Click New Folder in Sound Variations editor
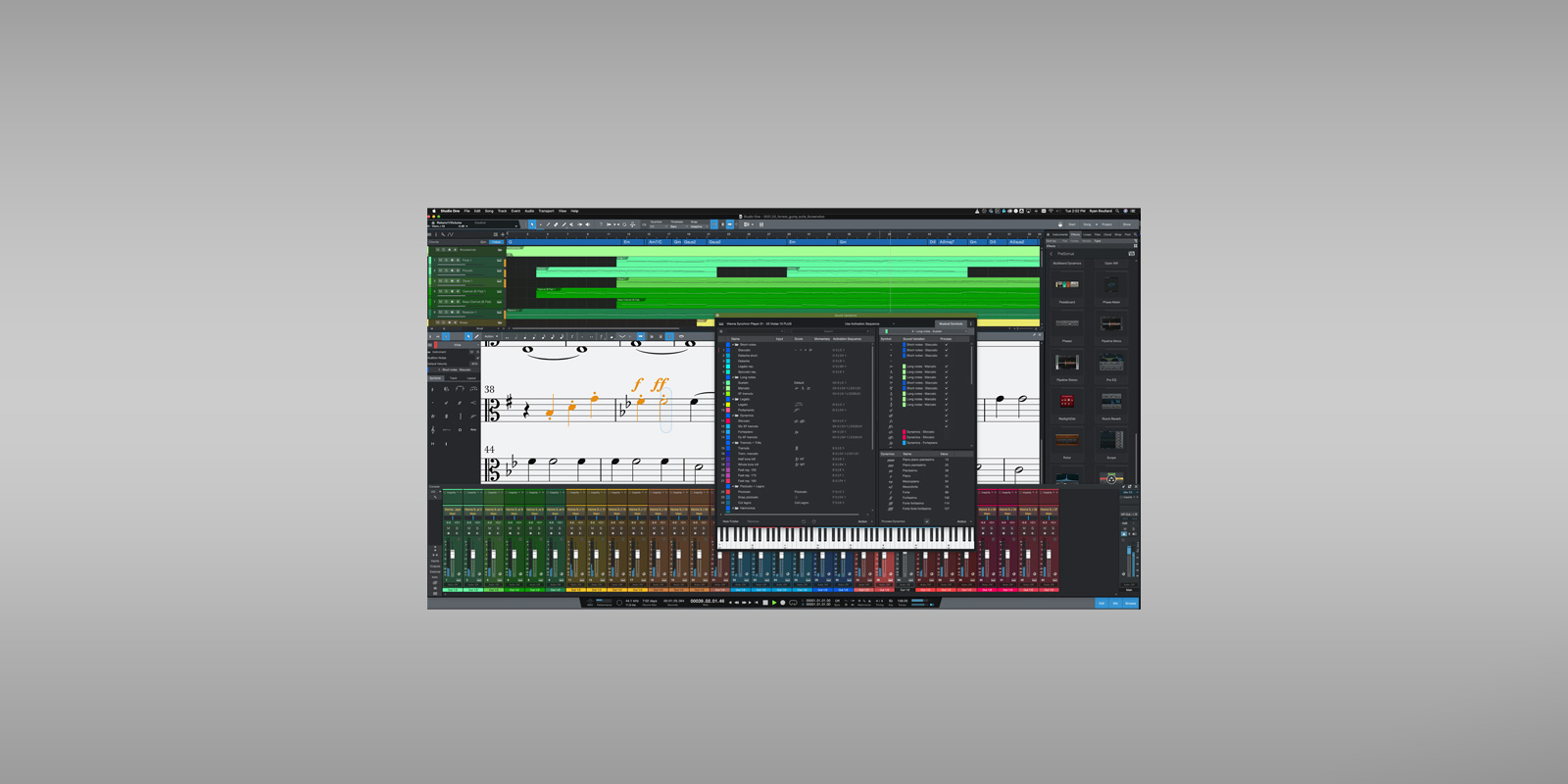The height and width of the screenshot is (784, 1568). (730, 521)
